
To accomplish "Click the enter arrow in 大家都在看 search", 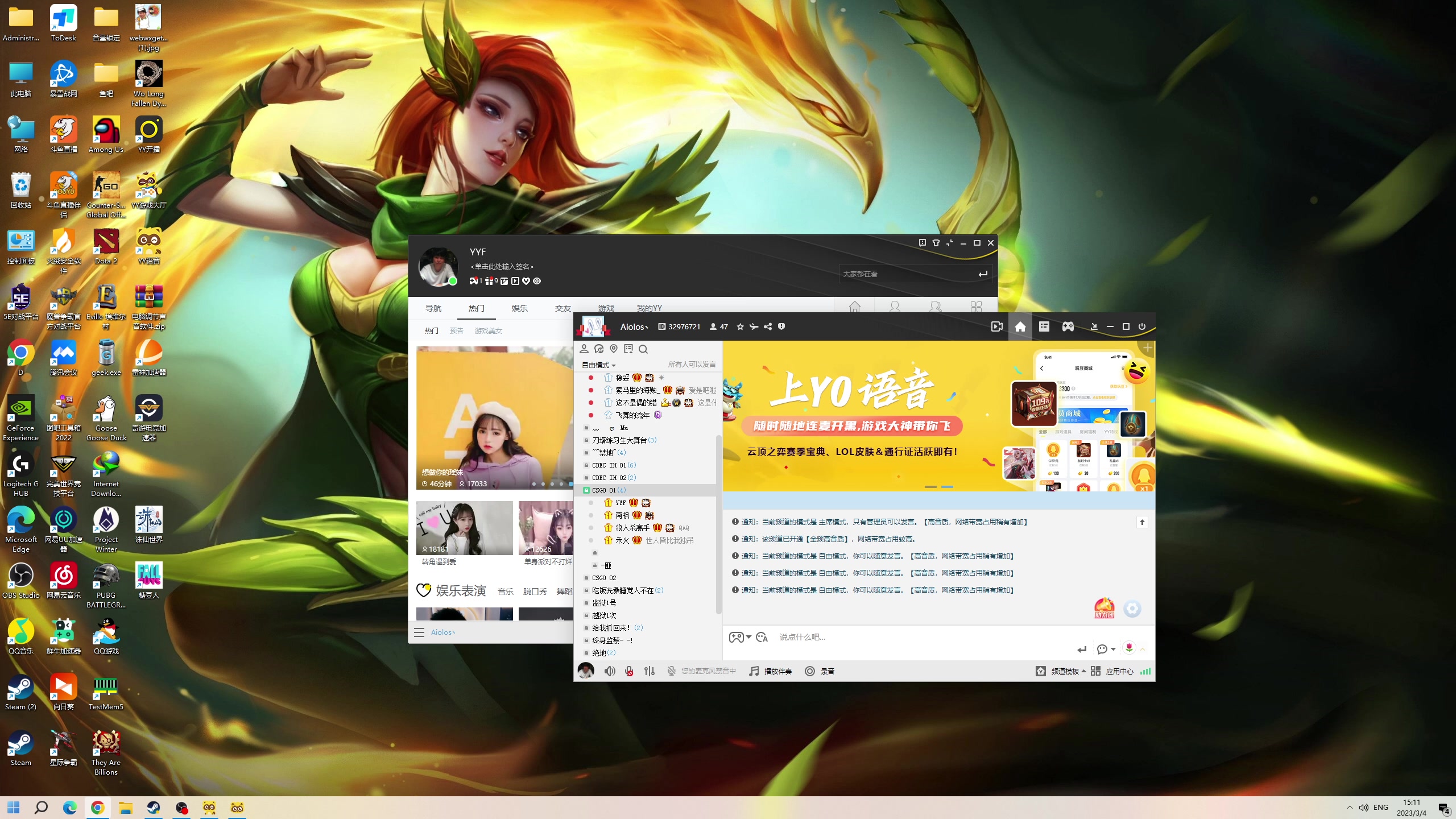I will click(x=983, y=274).
